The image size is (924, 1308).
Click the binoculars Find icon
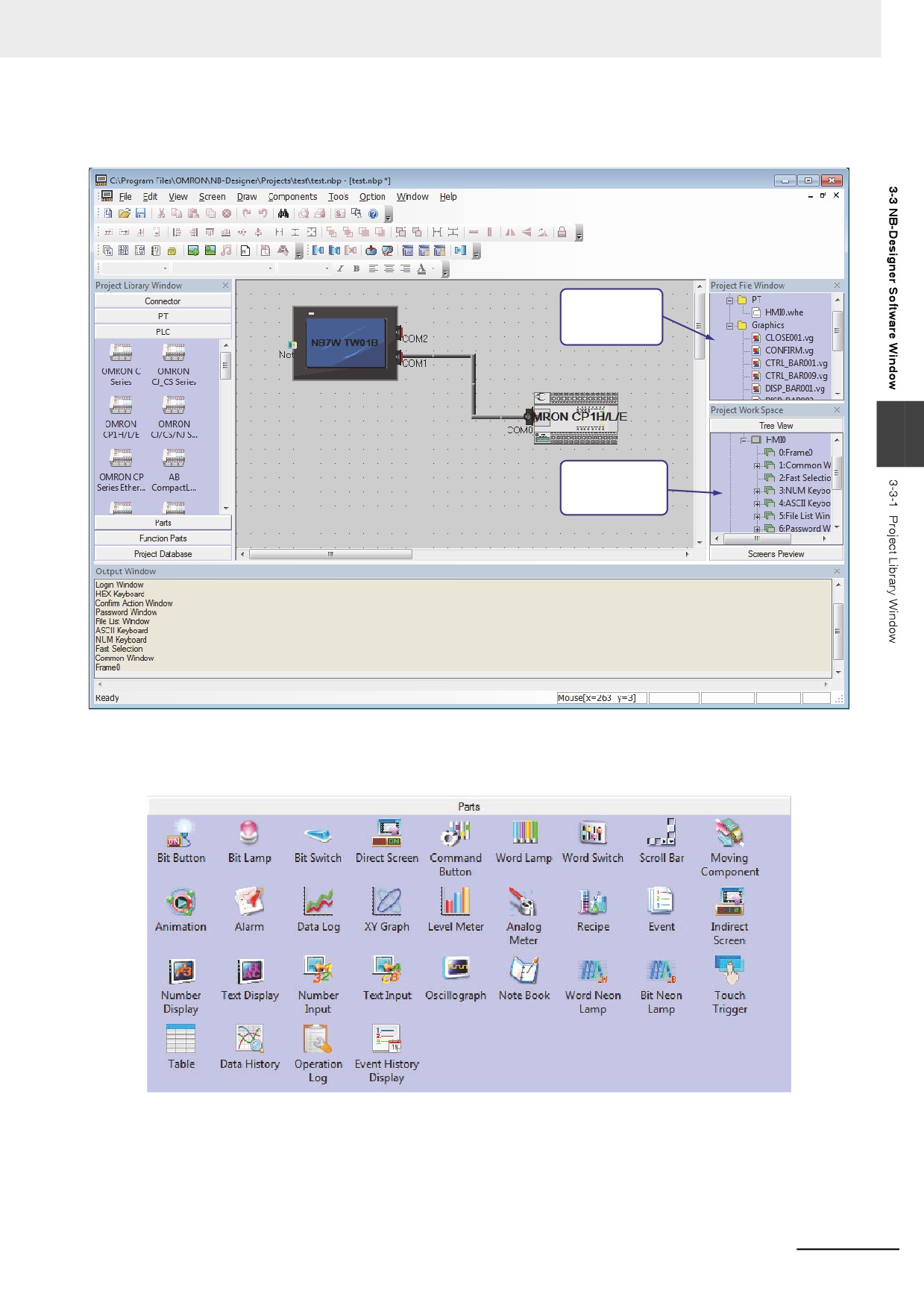[x=283, y=213]
